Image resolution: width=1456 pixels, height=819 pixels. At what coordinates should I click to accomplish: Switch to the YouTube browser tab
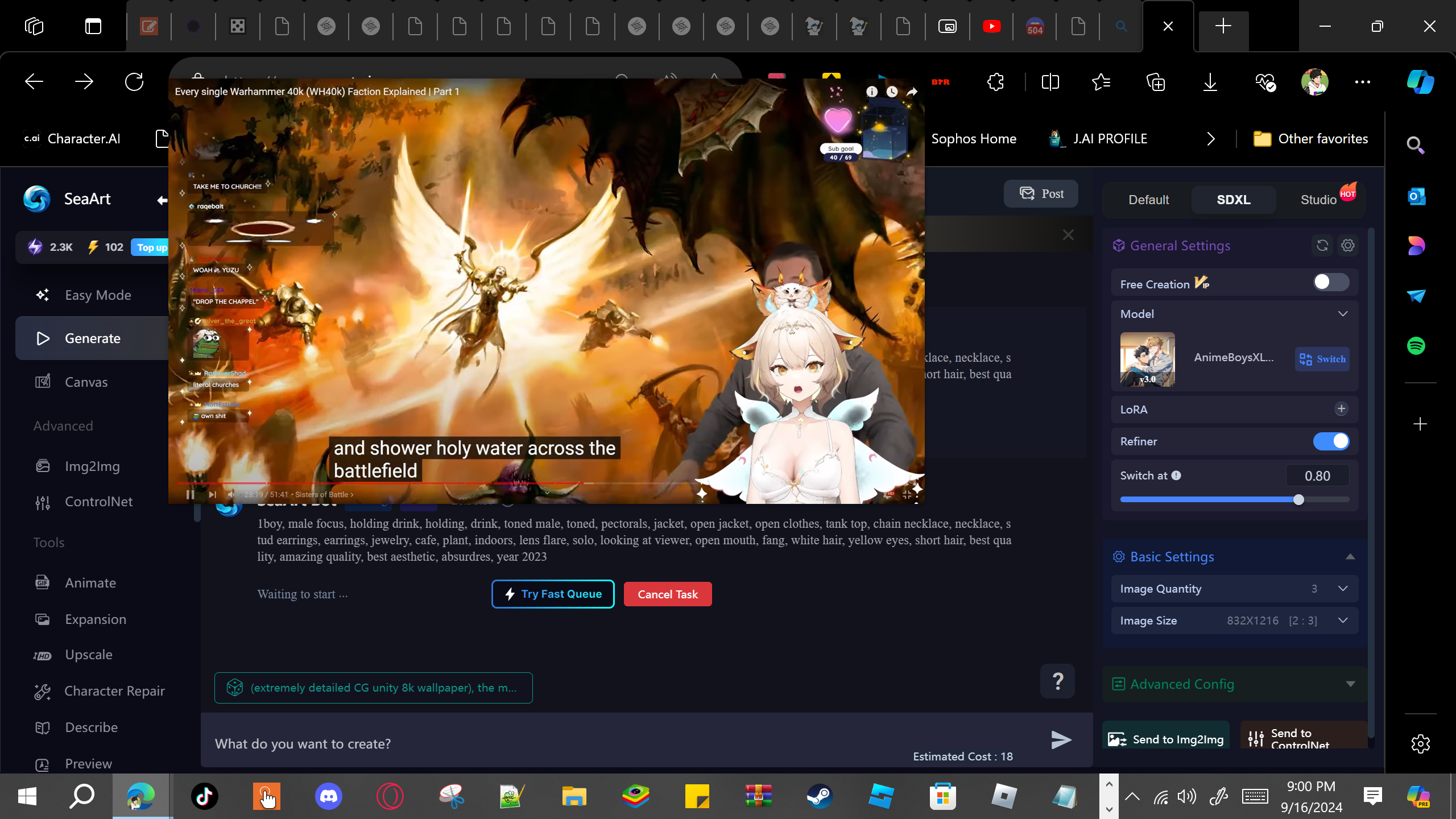[991, 26]
